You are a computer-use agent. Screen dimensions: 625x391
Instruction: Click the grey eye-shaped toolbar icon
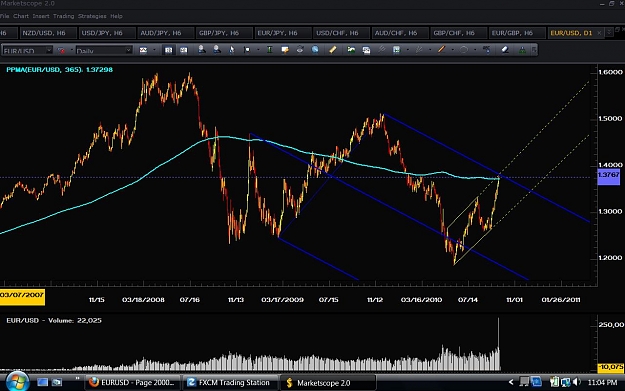pos(300,50)
